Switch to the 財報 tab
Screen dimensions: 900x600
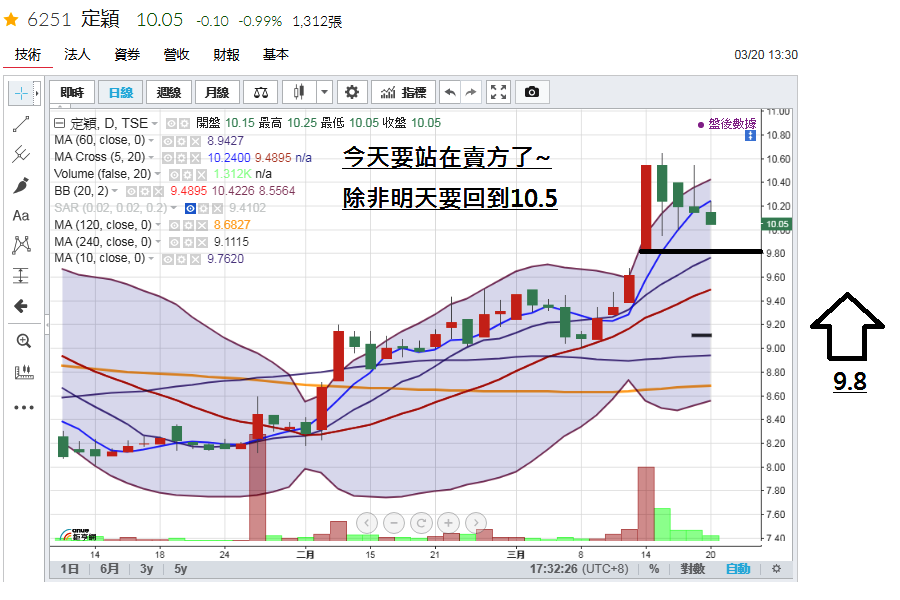[226, 55]
